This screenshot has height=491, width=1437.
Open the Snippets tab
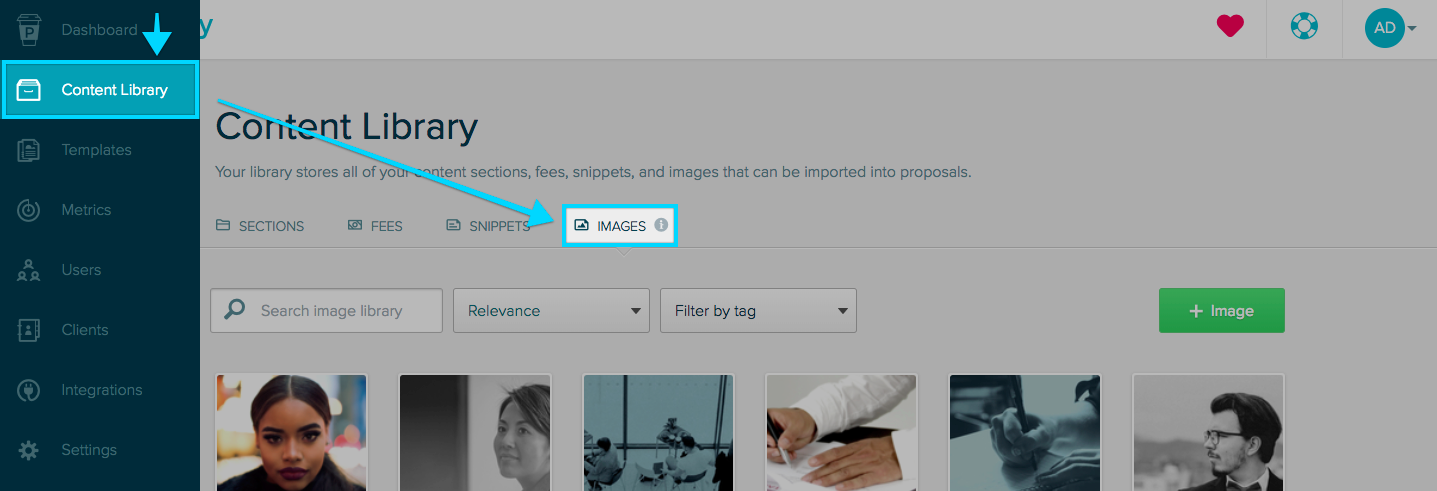tap(488, 226)
